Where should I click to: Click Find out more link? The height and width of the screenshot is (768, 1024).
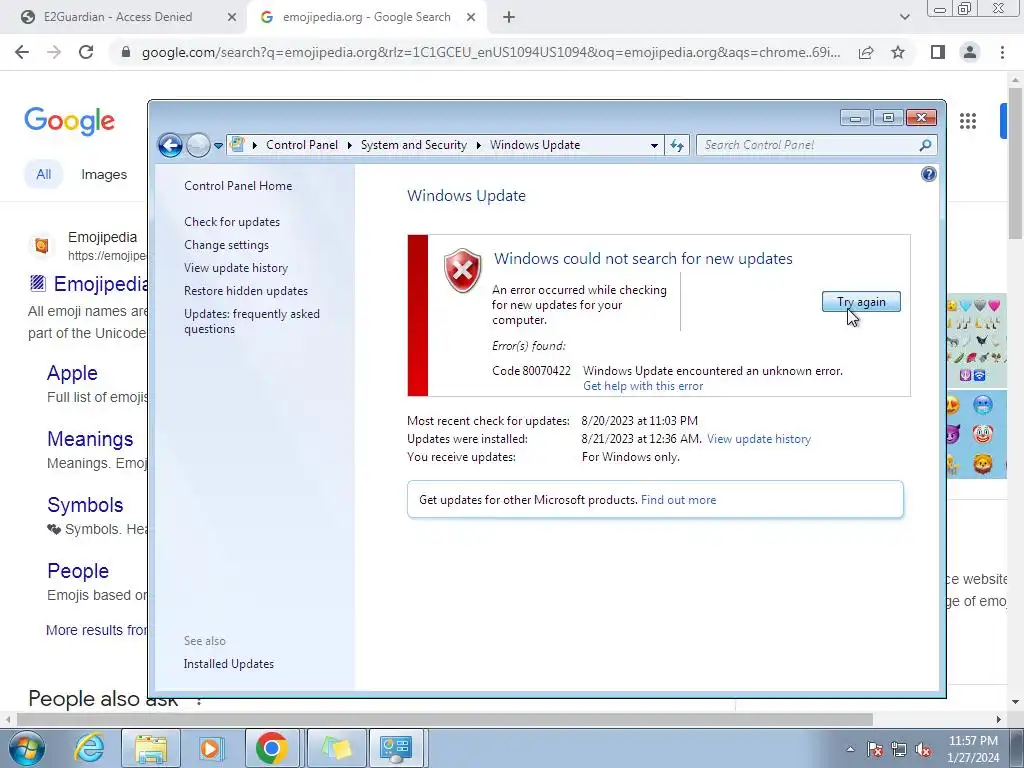tap(678, 500)
